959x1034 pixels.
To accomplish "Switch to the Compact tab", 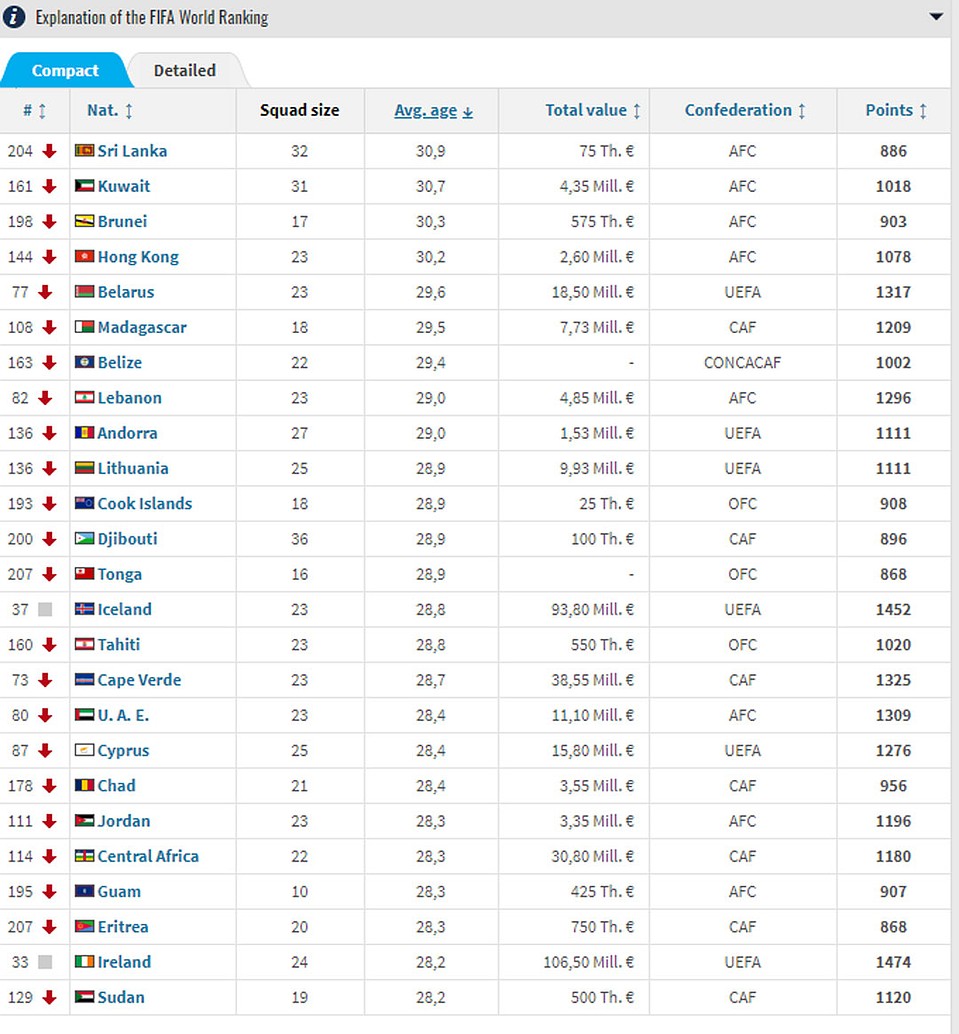I will coord(65,71).
